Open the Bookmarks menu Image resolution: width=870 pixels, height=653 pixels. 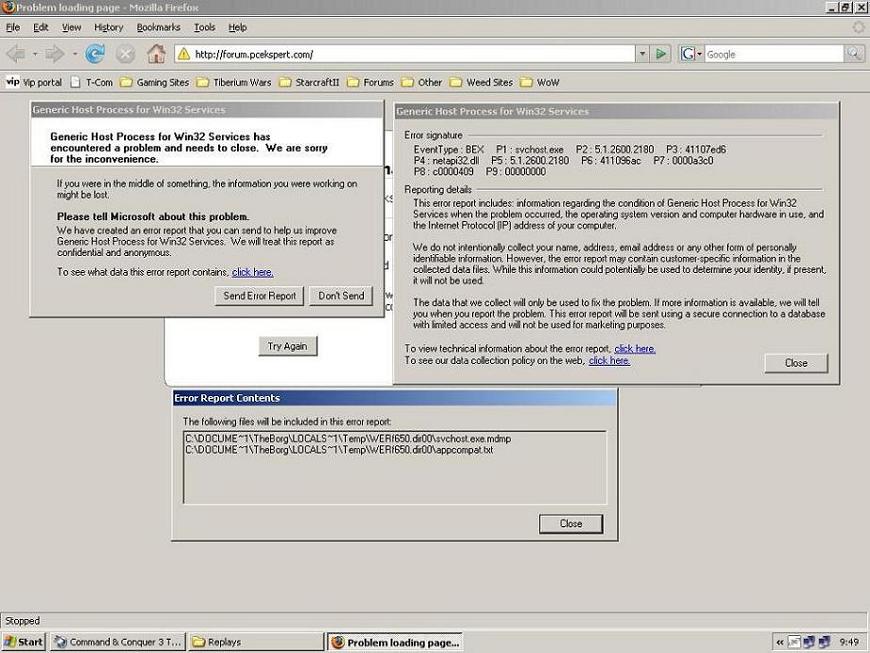158,27
